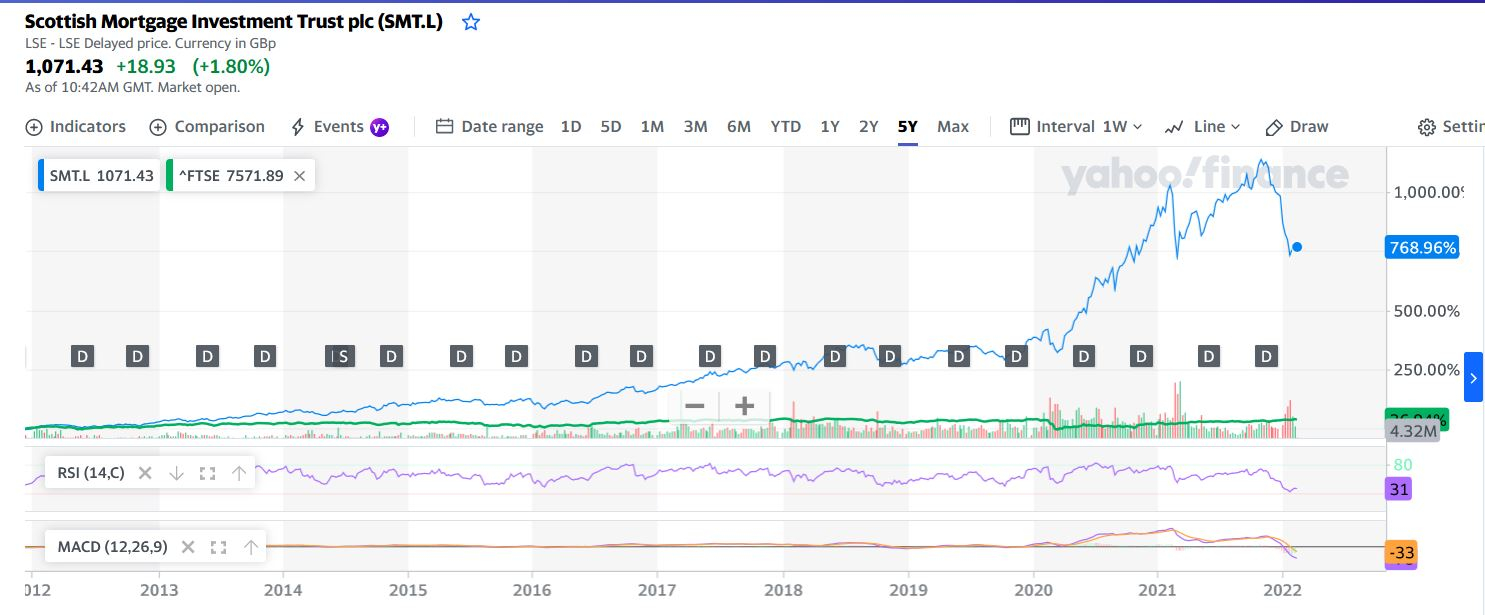1485x615 pixels.
Task: Click the line graph icon beside Line
Action: [x=1174, y=127]
